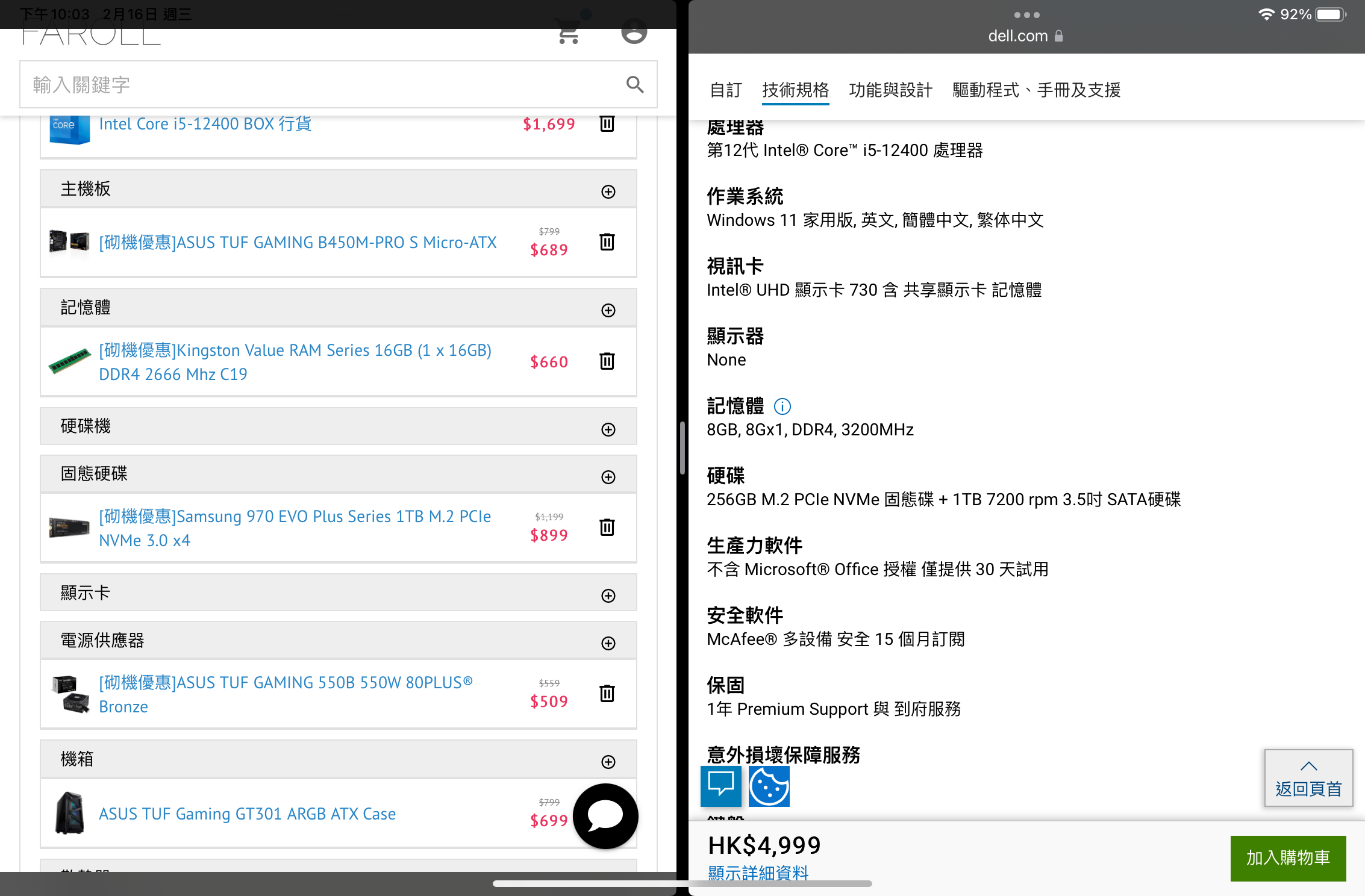Click 返回頁首 button
Viewport: 1365px width, 896px height.
click(1308, 778)
